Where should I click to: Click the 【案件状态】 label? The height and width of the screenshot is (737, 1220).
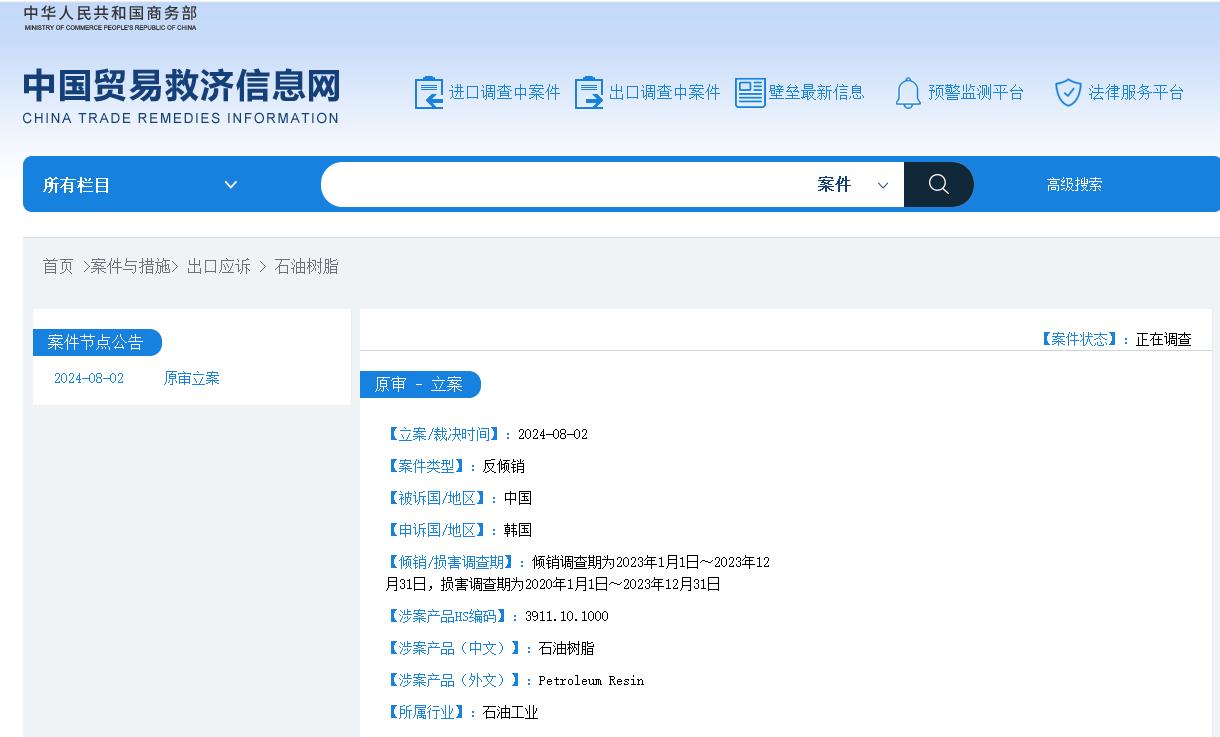(1078, 339)
